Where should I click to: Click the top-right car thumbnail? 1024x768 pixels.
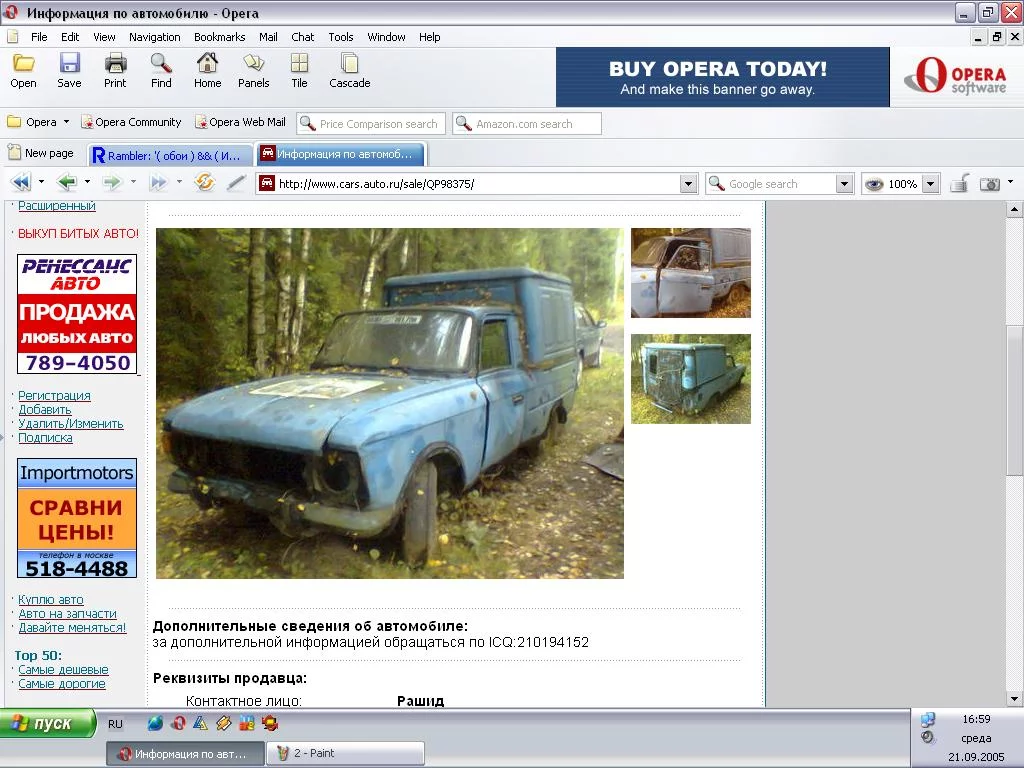[x=690, y=273]
